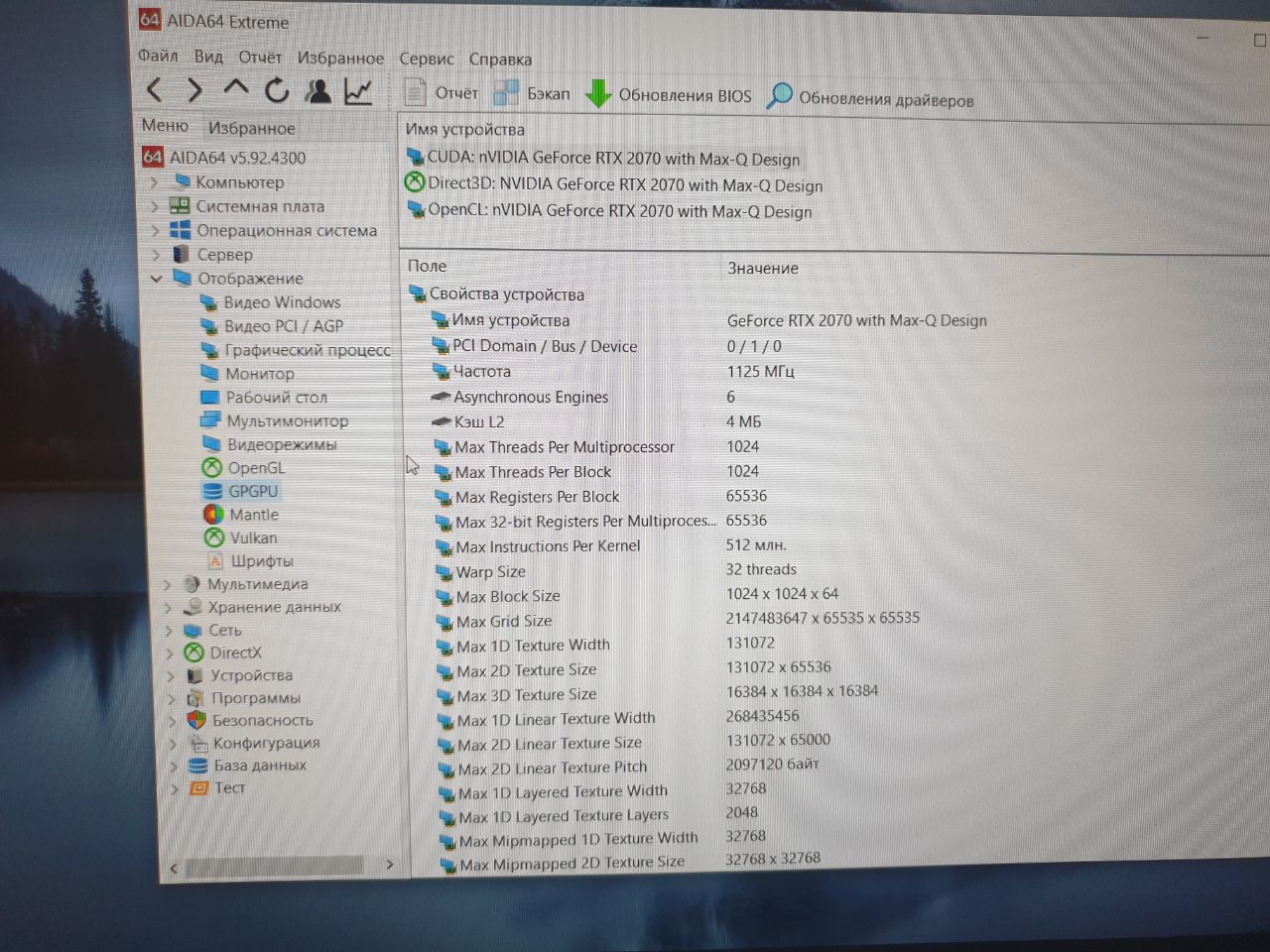Select Монитор in the tree
Screen dimensions: 1270x952
click(248, 374)
